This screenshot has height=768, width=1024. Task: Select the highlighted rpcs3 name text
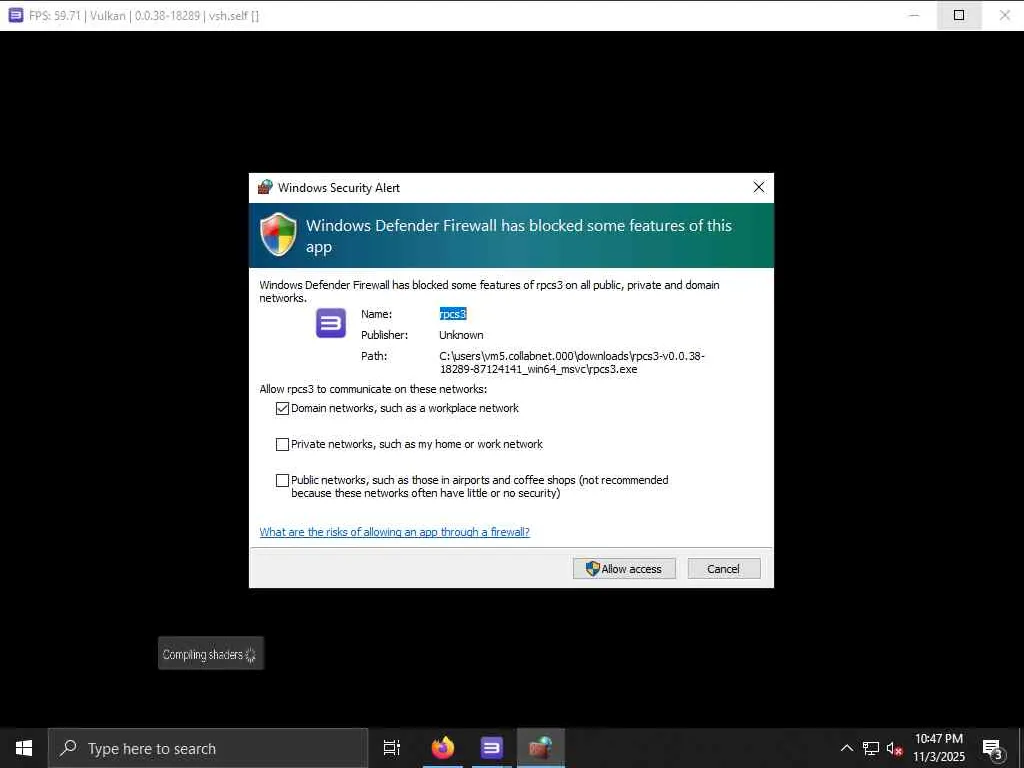click(x=453, y=314)
